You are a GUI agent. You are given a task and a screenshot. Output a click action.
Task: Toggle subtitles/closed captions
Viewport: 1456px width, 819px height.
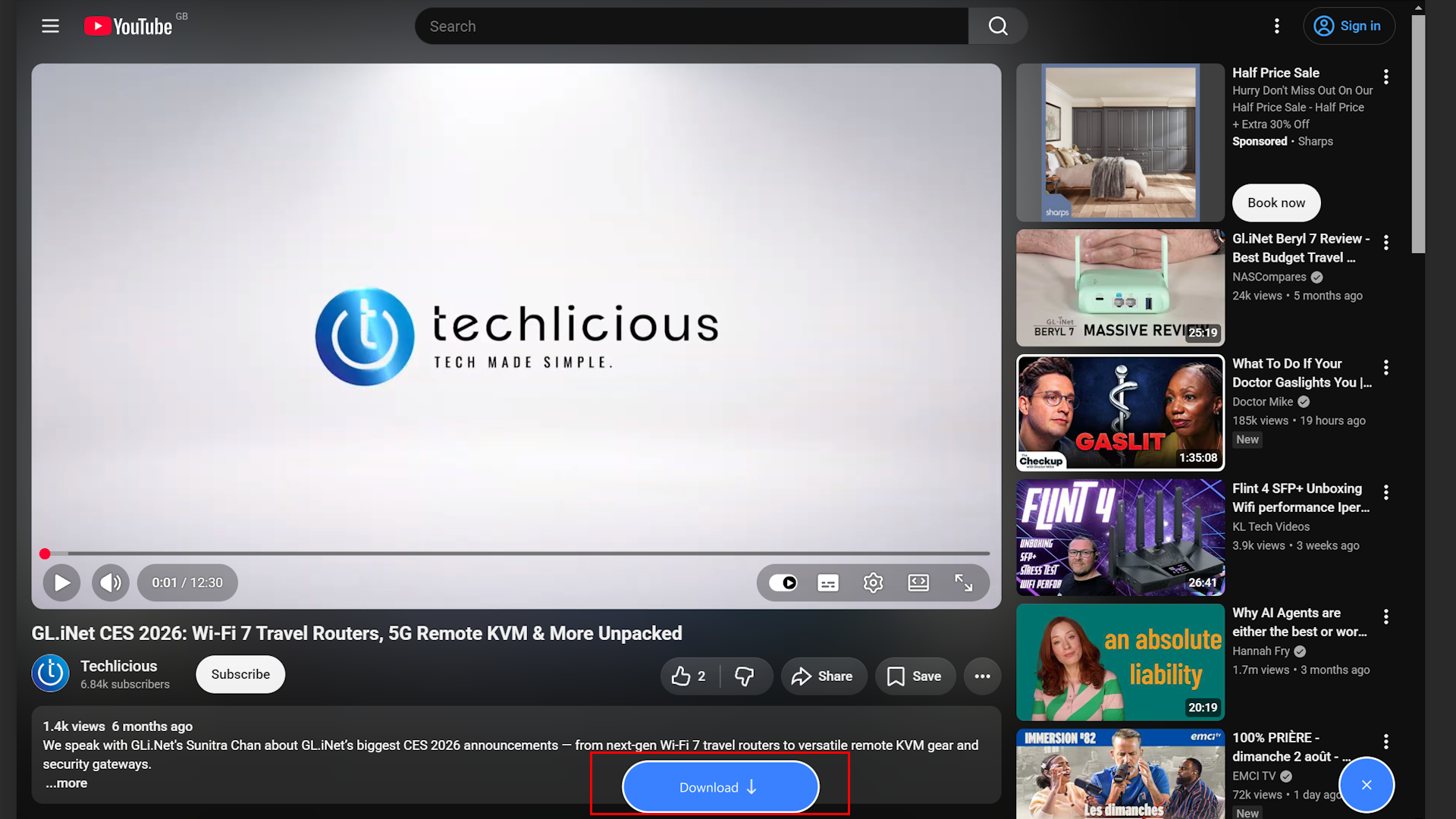[828, 582]
